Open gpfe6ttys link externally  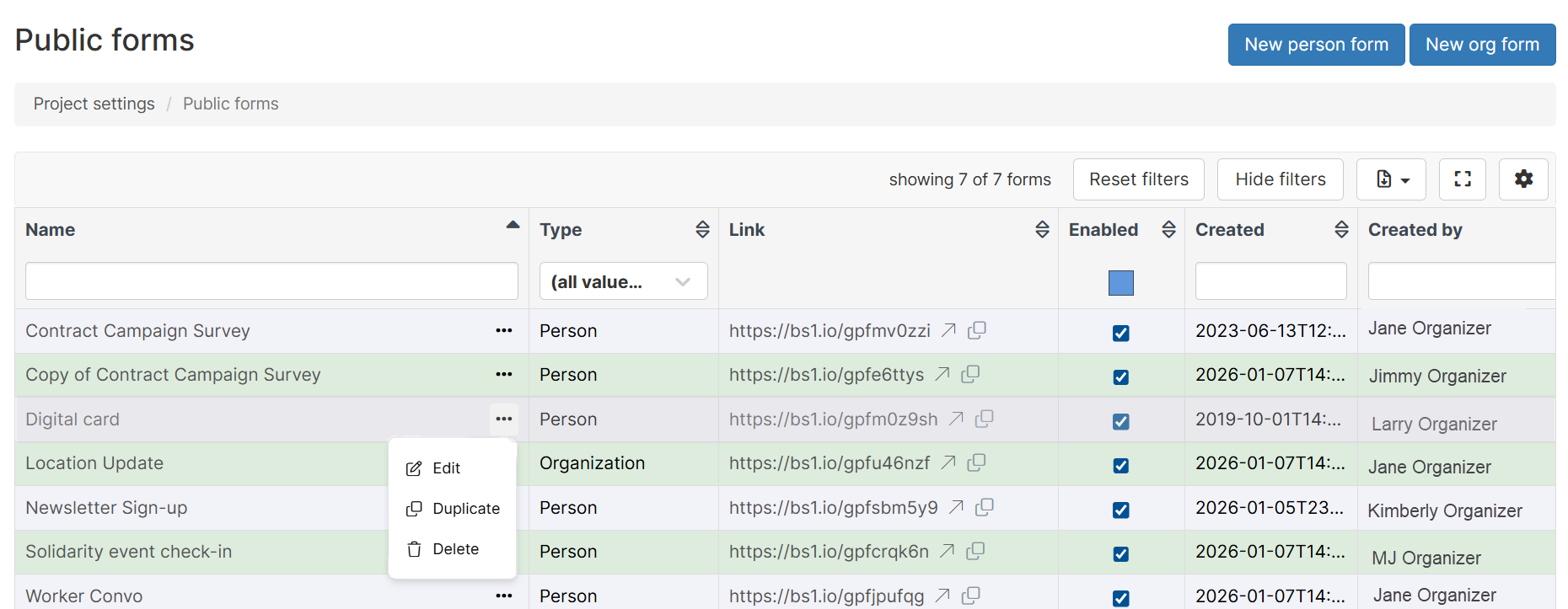pos(942,374)
